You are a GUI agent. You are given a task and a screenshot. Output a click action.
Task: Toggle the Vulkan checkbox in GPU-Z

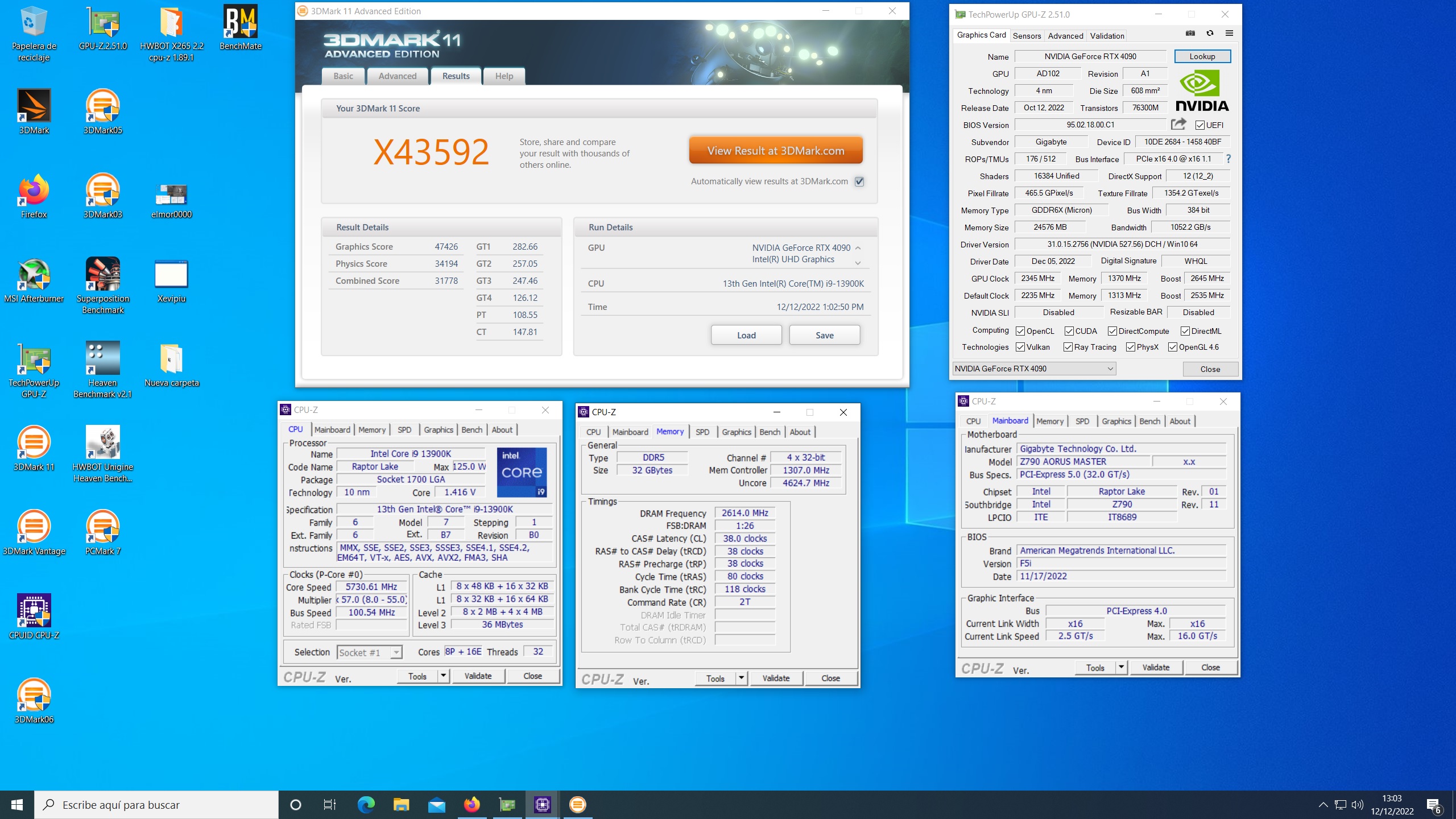(x=1020, y=347)
